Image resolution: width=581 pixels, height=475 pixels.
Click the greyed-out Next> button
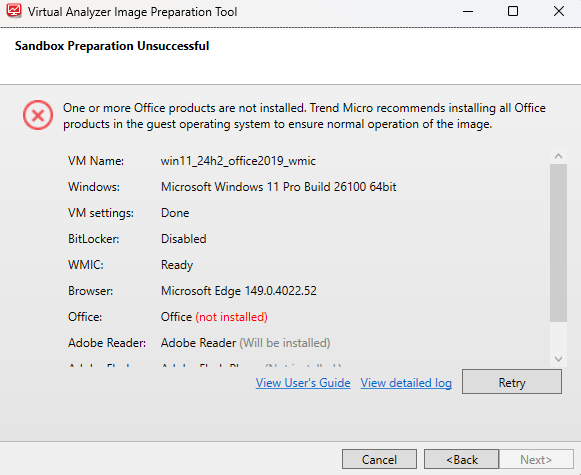536,459
